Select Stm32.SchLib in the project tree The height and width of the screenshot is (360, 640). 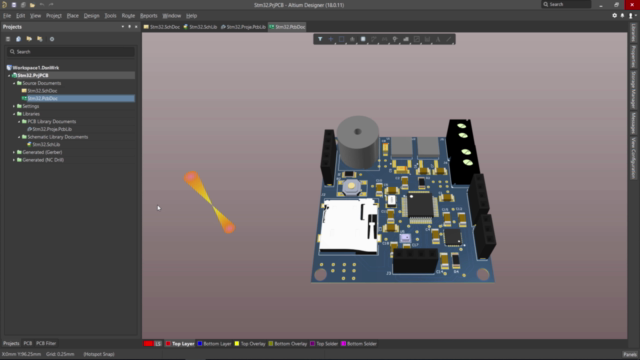pyautogui.click(x=46, y=144)
